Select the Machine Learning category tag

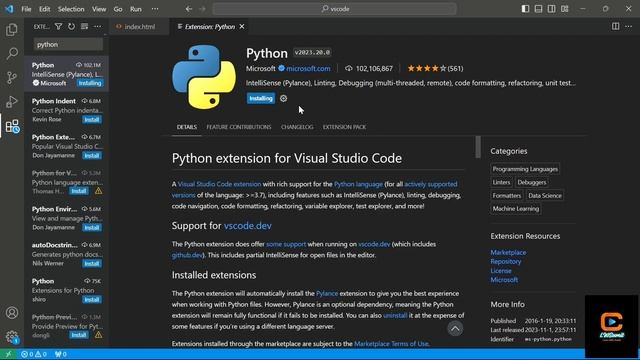(516, 209)
